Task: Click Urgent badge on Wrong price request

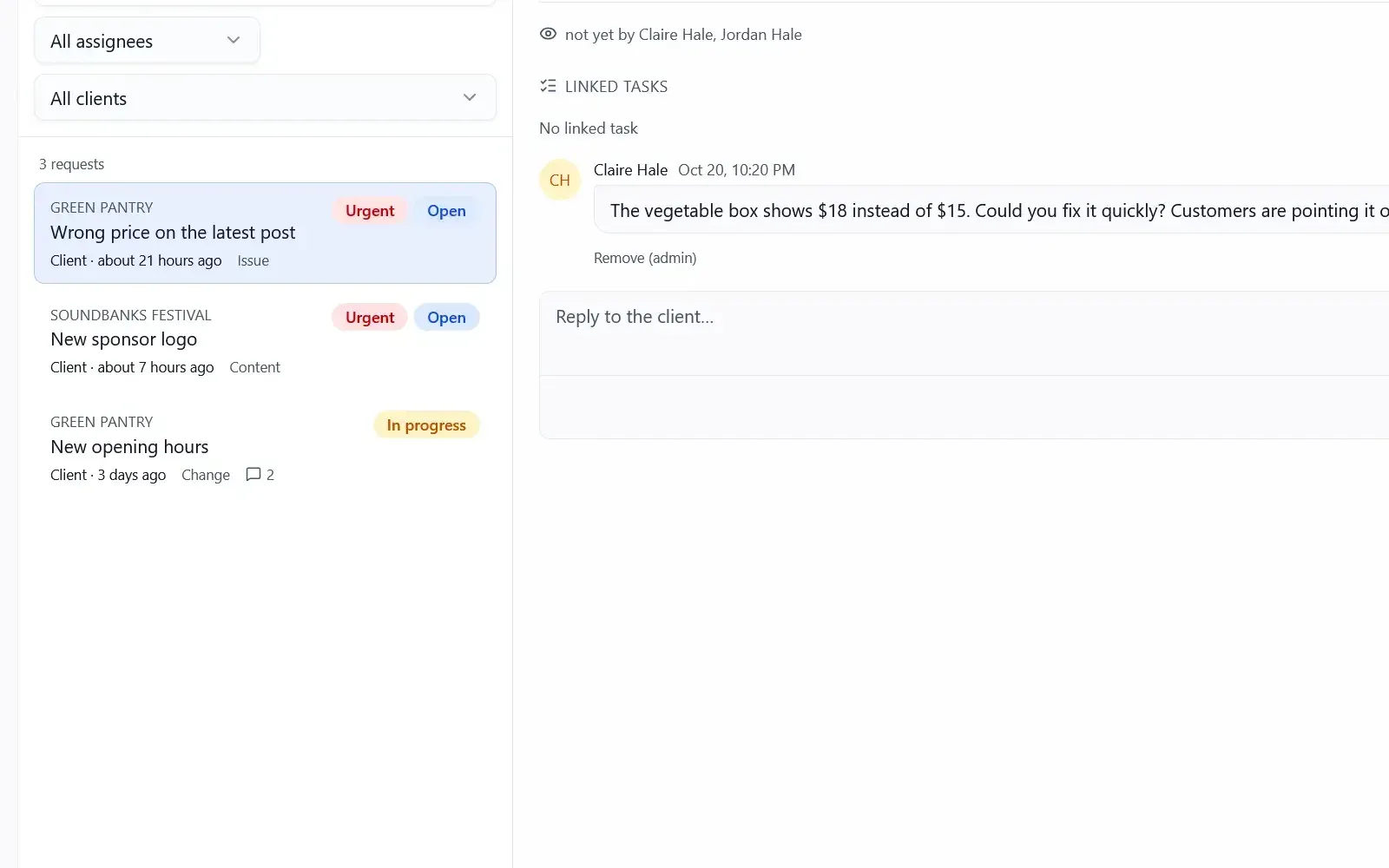Action: [370, 211]
